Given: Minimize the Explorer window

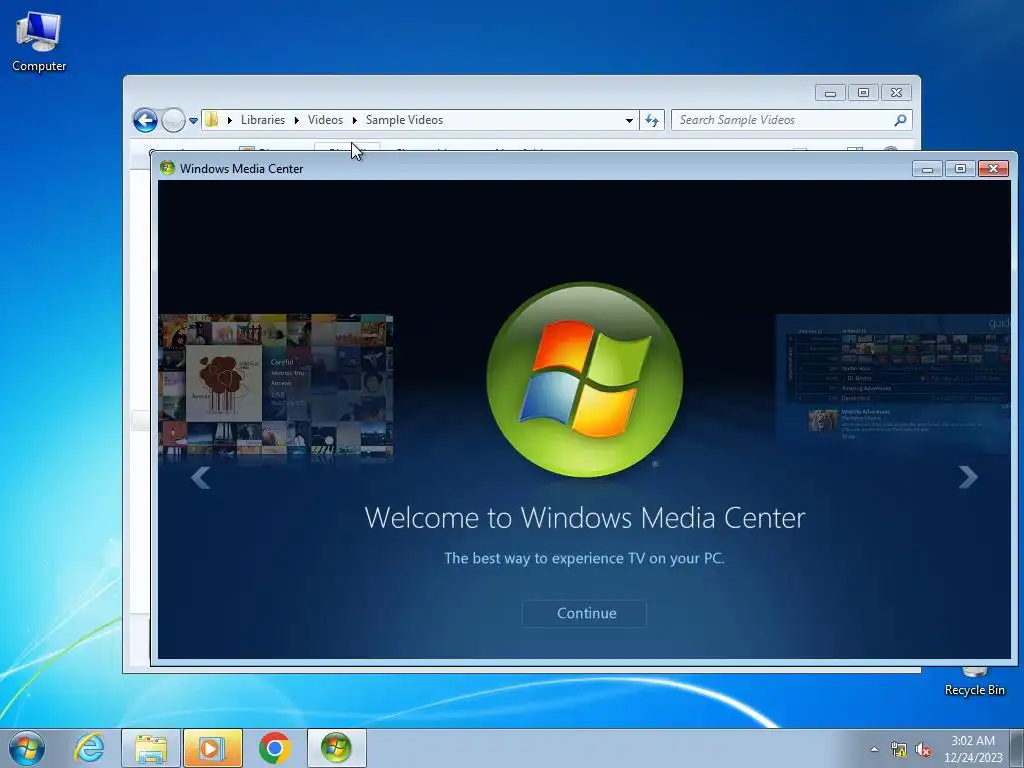Looking at the screenshot, I should pyautogui.click(x=830, y=93).
